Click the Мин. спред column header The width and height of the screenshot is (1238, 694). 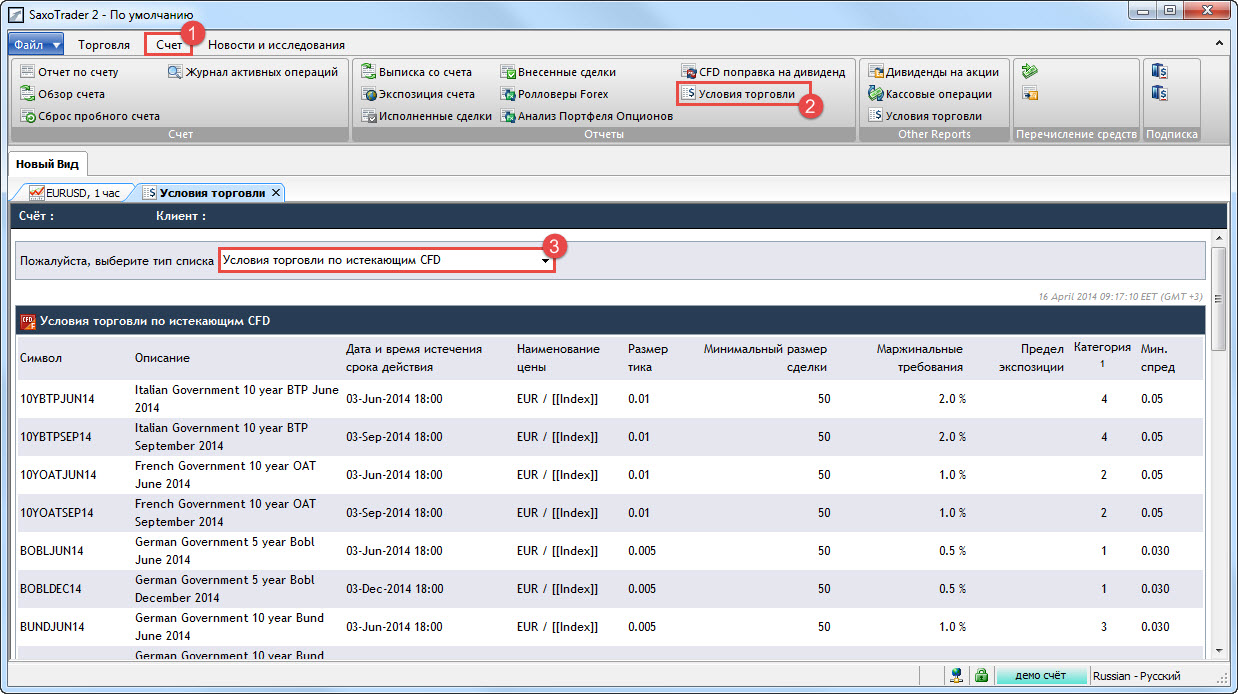pyautogui.click(x=1158, y=358)
